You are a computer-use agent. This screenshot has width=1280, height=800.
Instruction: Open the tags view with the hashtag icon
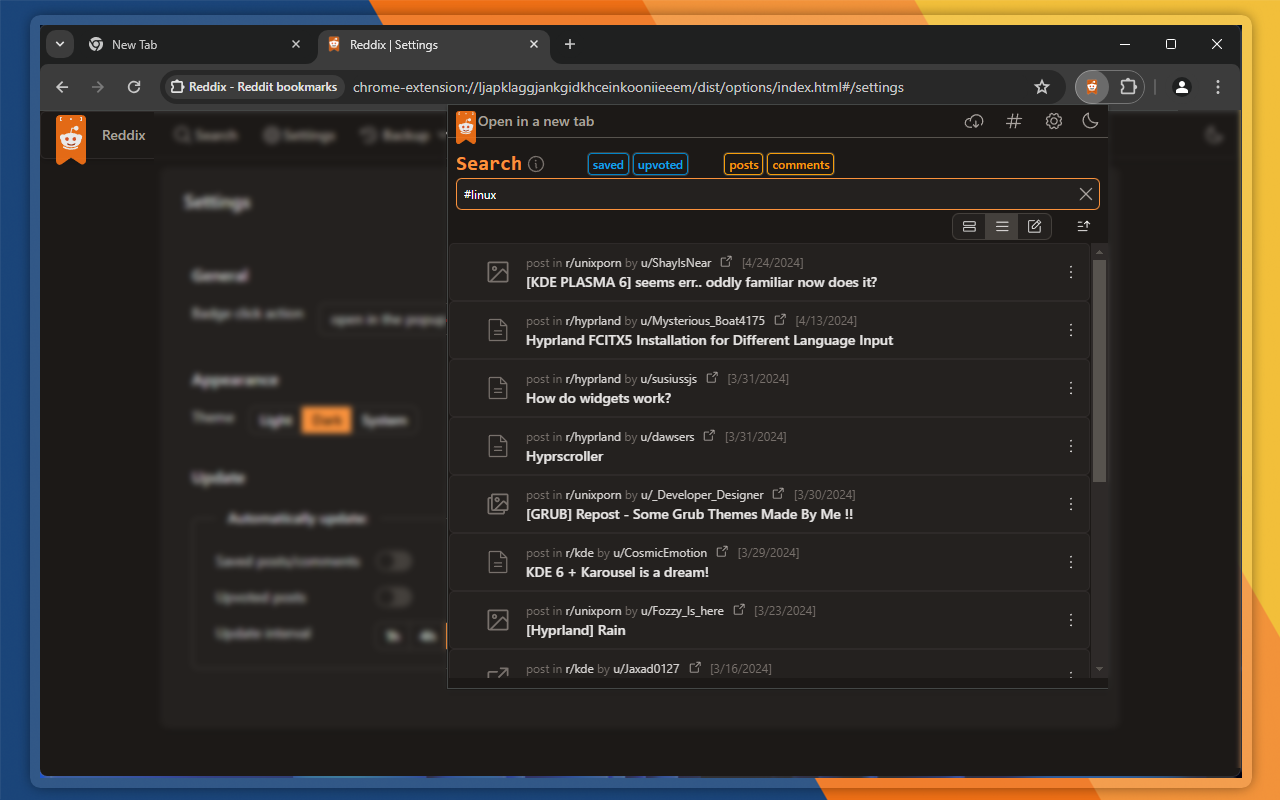1013,121
